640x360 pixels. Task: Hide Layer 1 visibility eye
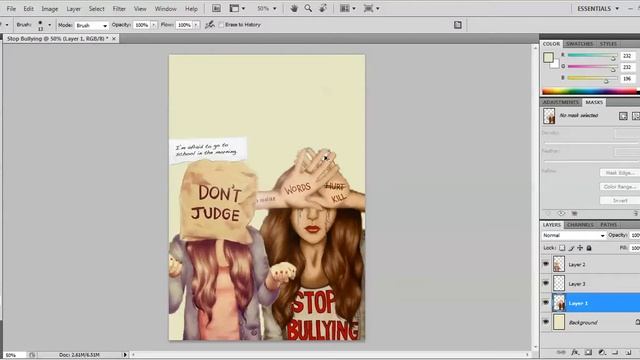tap(546, 303)
